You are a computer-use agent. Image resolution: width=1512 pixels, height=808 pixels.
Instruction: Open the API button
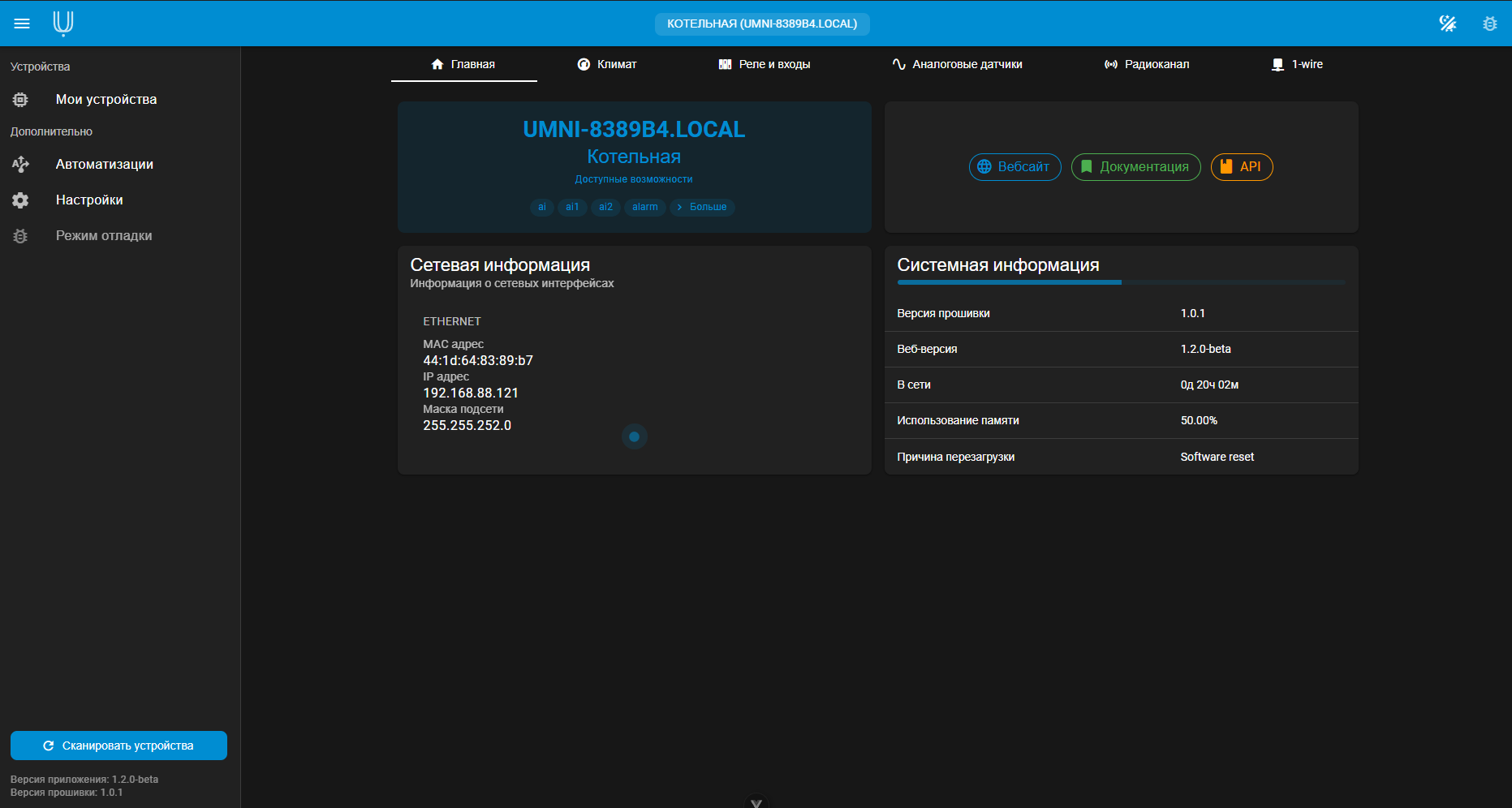tap(1242, 167)
